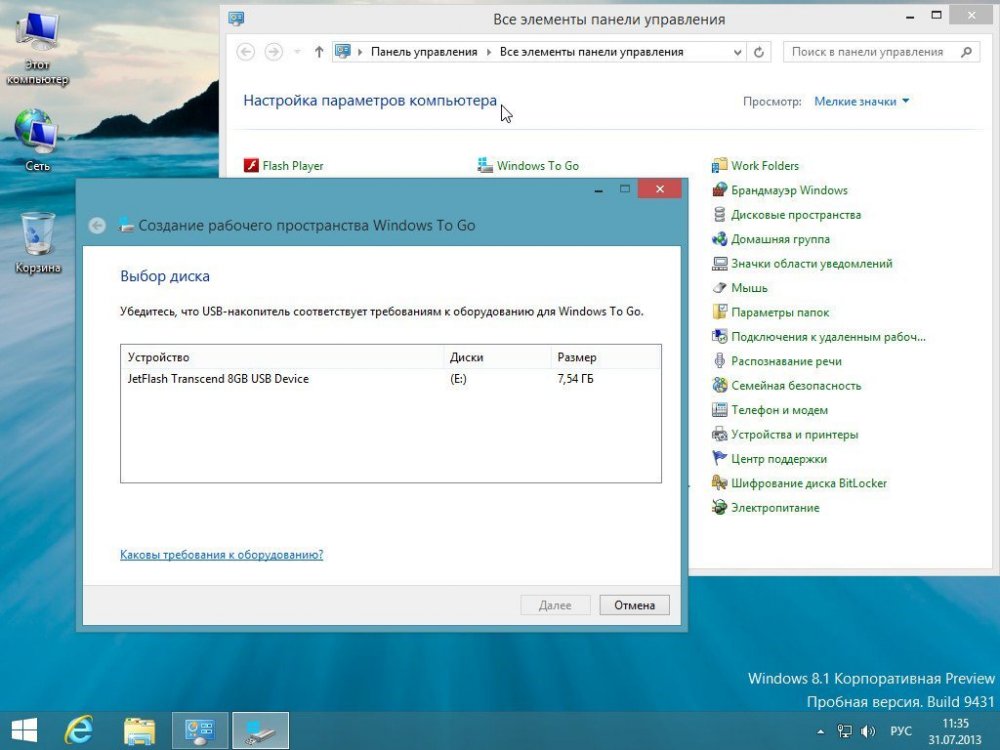Click the Сеть desktop icon
Screen dimensions: 1000x750
point(37,131)
